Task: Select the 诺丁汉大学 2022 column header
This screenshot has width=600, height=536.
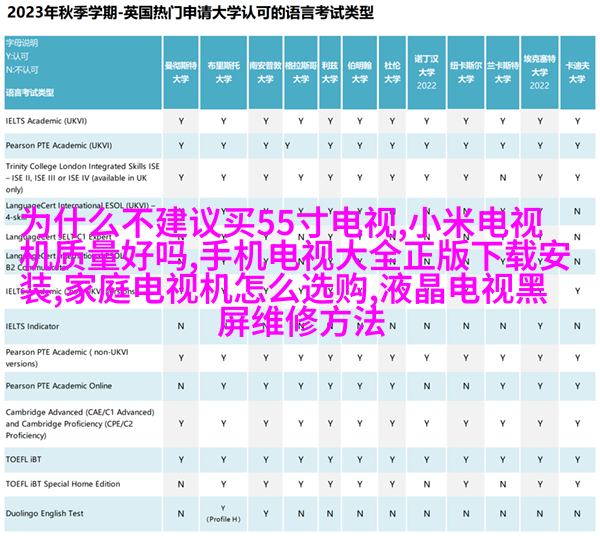Action: pos(427,72)
